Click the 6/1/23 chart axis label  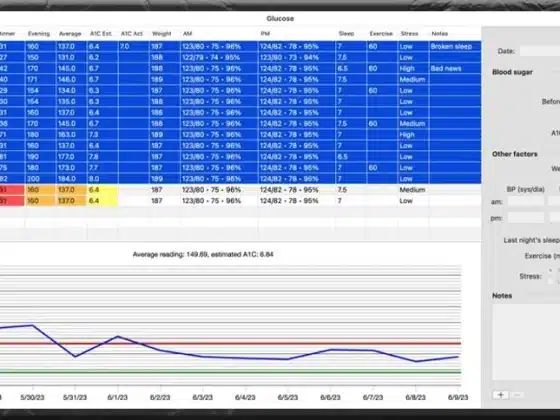point(118,398)
